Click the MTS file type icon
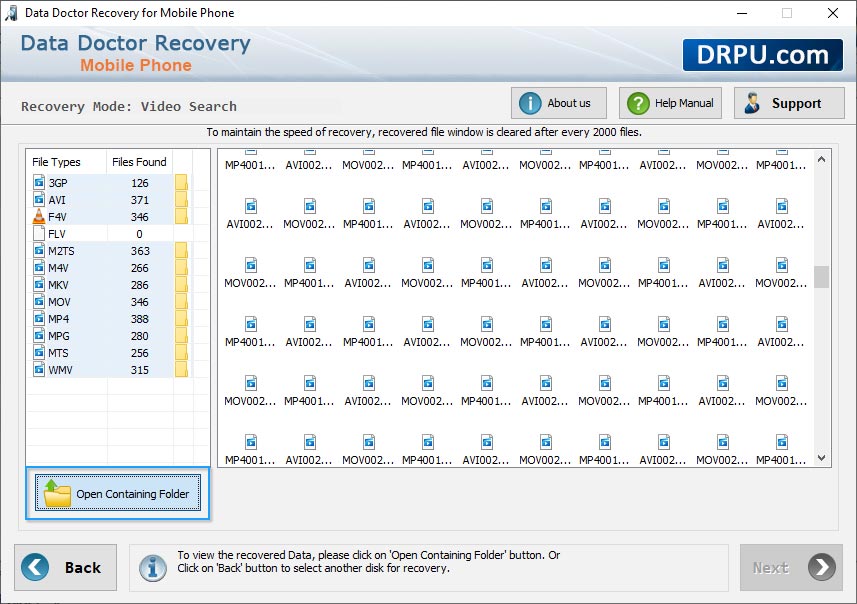The width and height of the screenshot is (857, 604). [39, 353]
